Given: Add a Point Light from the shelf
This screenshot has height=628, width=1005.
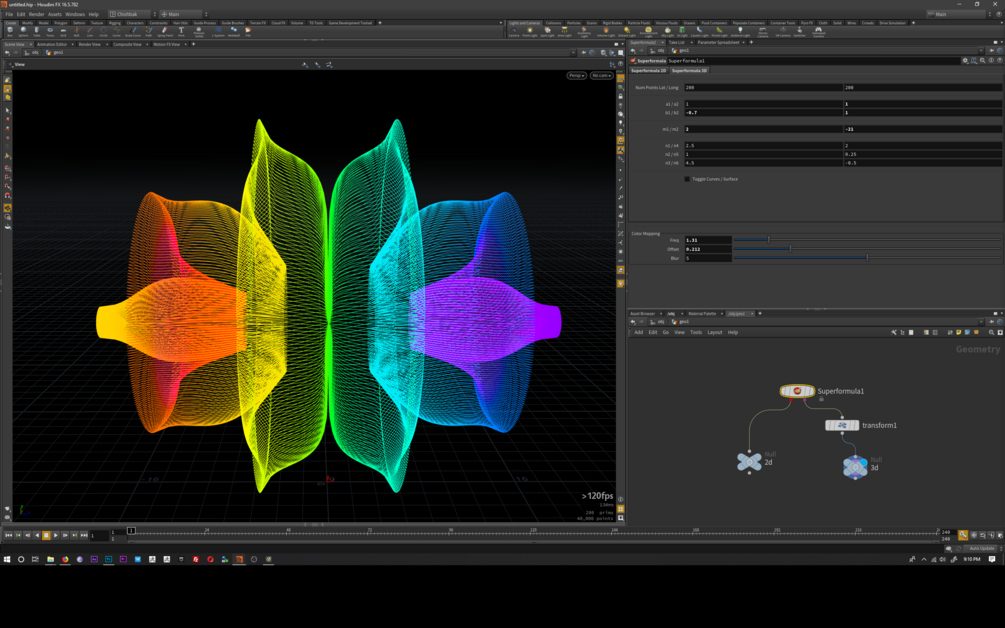Looking at the screenshot, I should point(529,31).
